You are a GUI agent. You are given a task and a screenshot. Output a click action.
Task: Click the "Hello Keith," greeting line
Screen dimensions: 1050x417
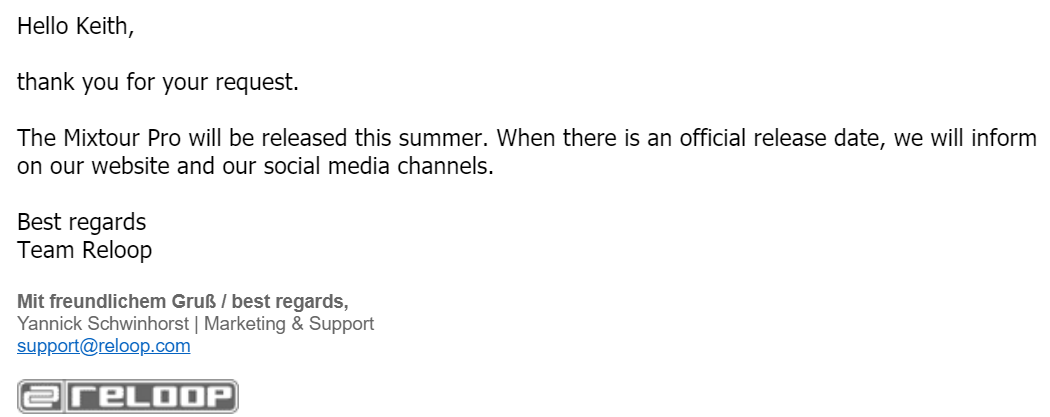point(76,26)
